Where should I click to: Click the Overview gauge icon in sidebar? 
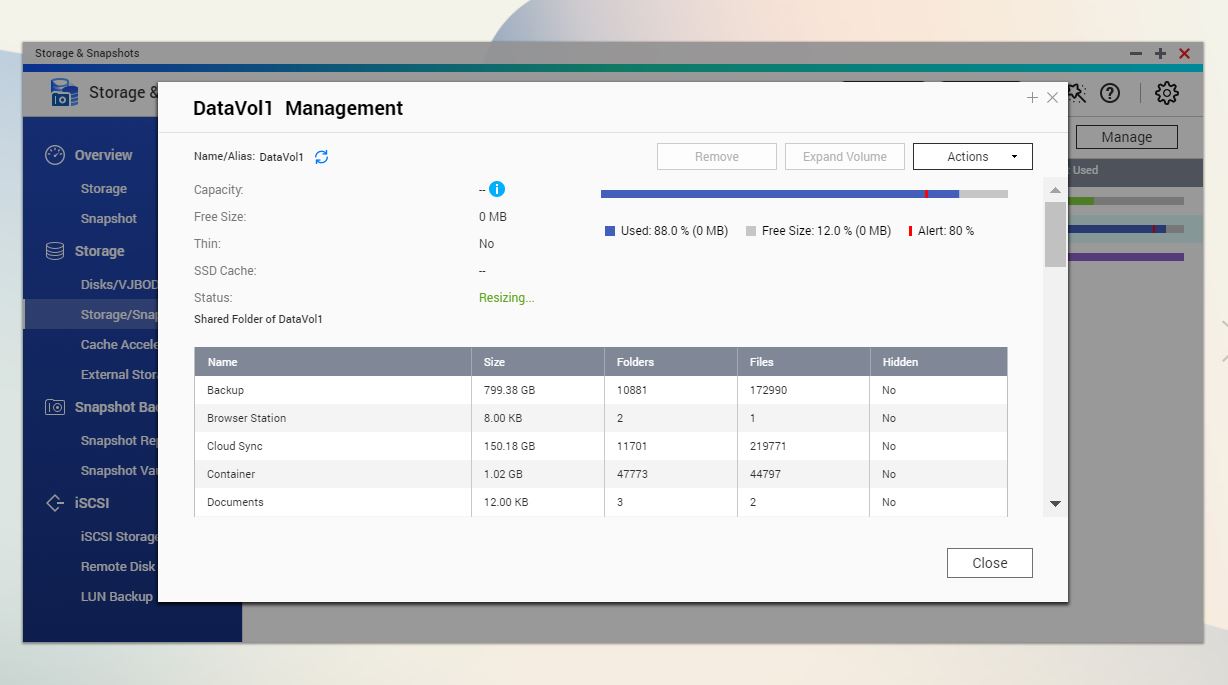56,155
